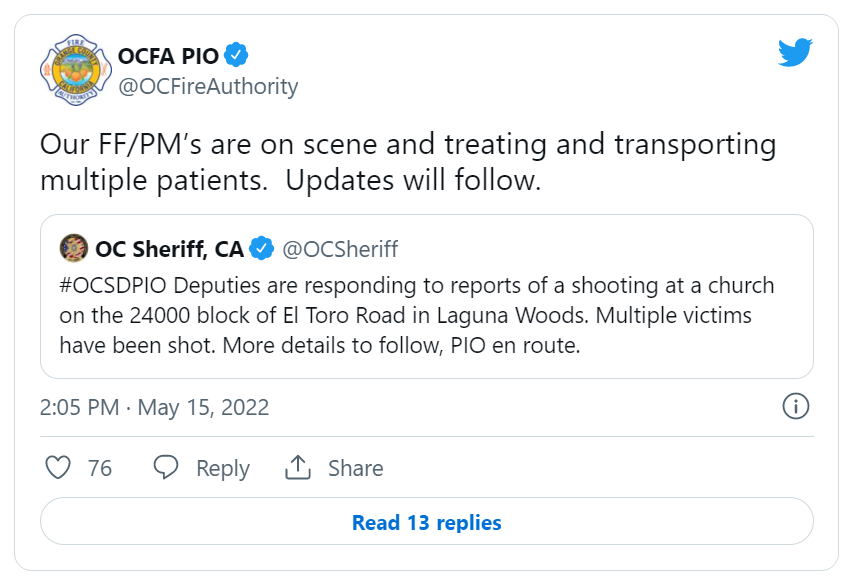Image resolution: width=863 pixels, height=583 pixels.
Task: Click the #OCSDPIO hashtag
Action: tap(113, 286)
